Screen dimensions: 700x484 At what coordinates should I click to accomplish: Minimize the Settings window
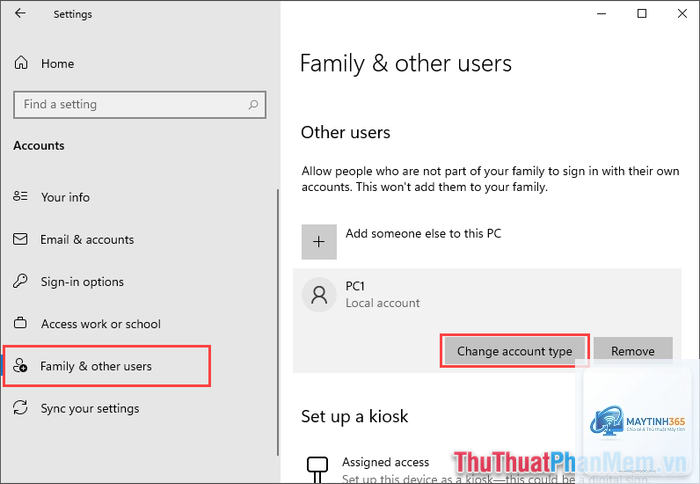pos(601,13)
